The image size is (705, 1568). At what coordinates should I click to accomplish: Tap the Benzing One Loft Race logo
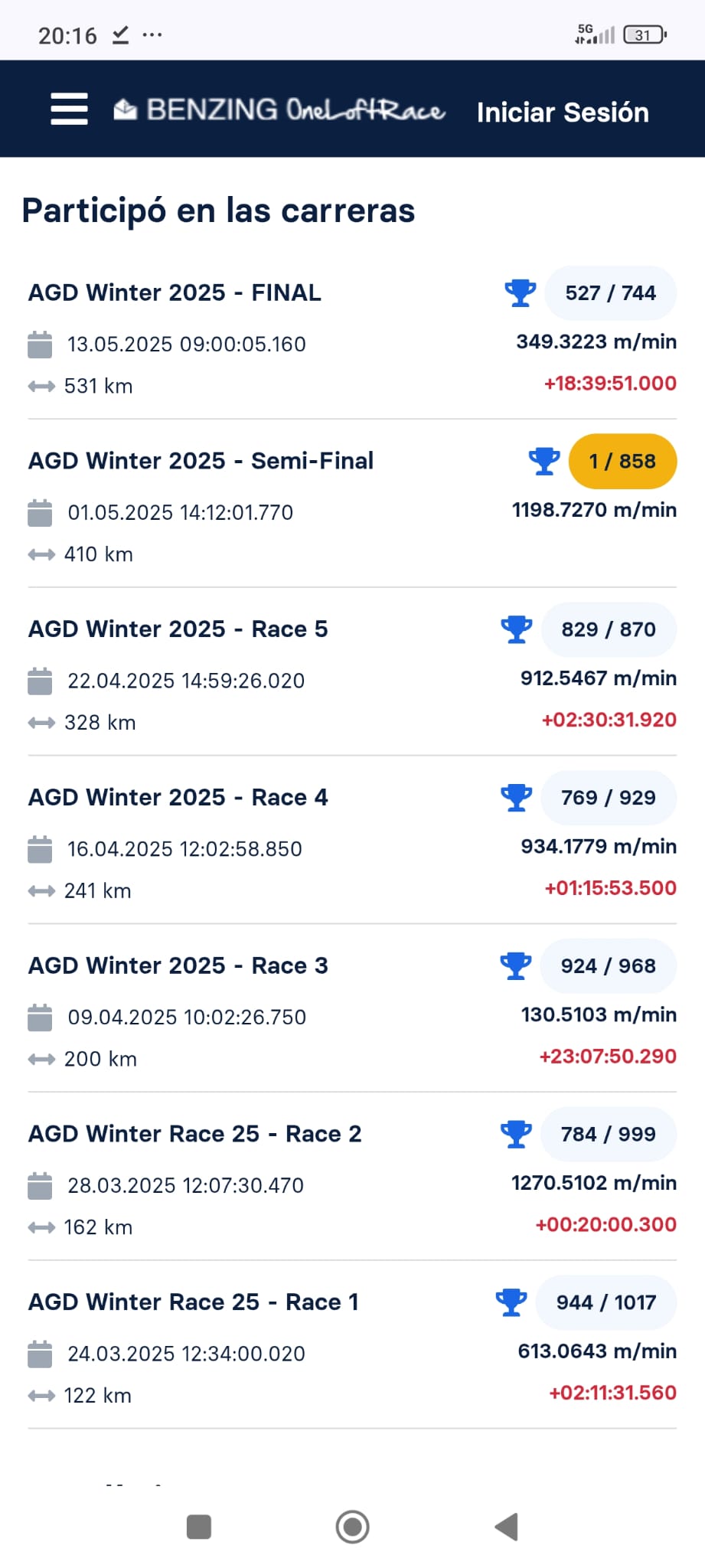[279, 110]
